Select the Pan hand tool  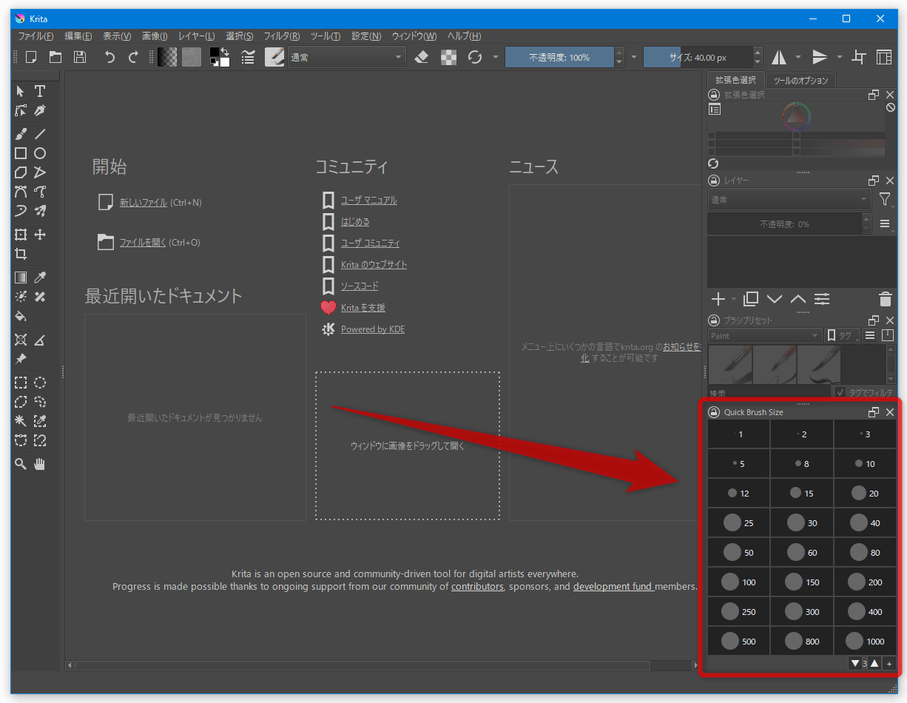[x=40, y=463]
